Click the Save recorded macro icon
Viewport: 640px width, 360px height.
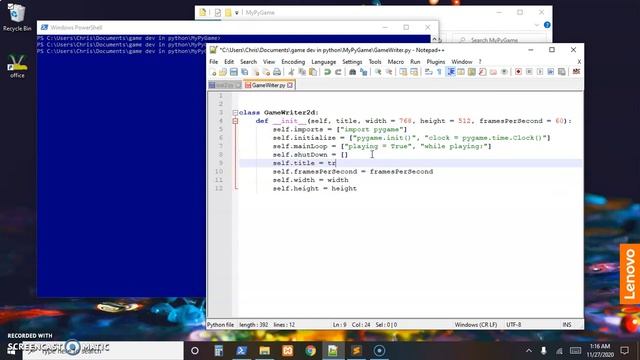pos(562,72)
